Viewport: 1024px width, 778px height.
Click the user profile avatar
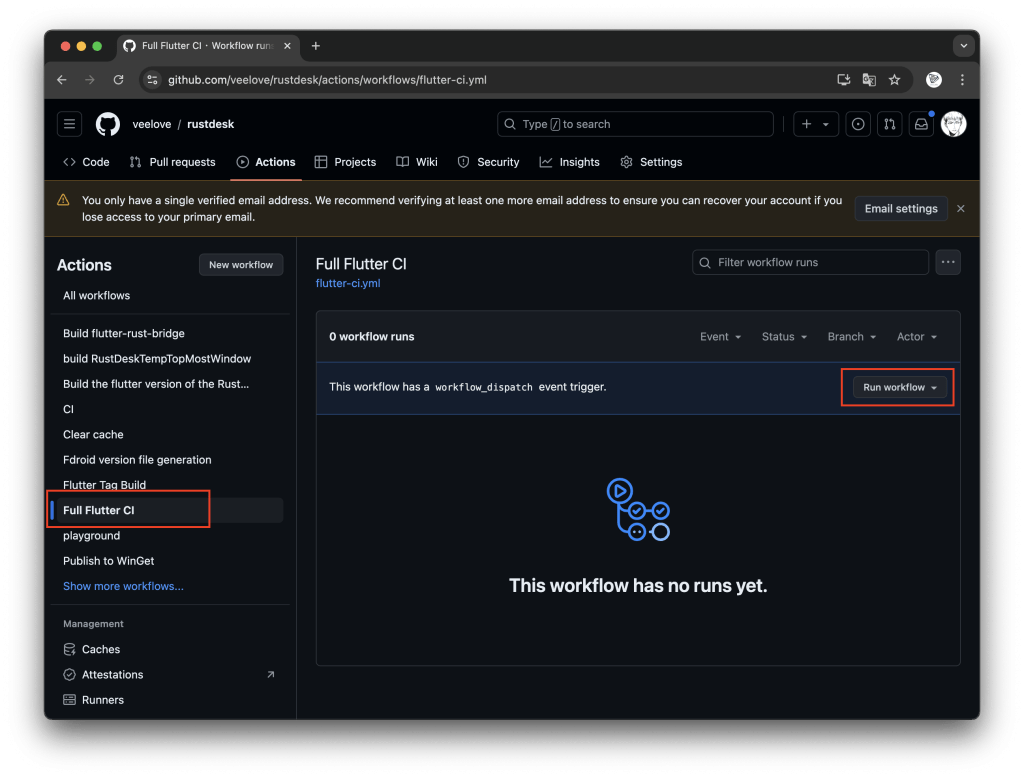point(953,124)
